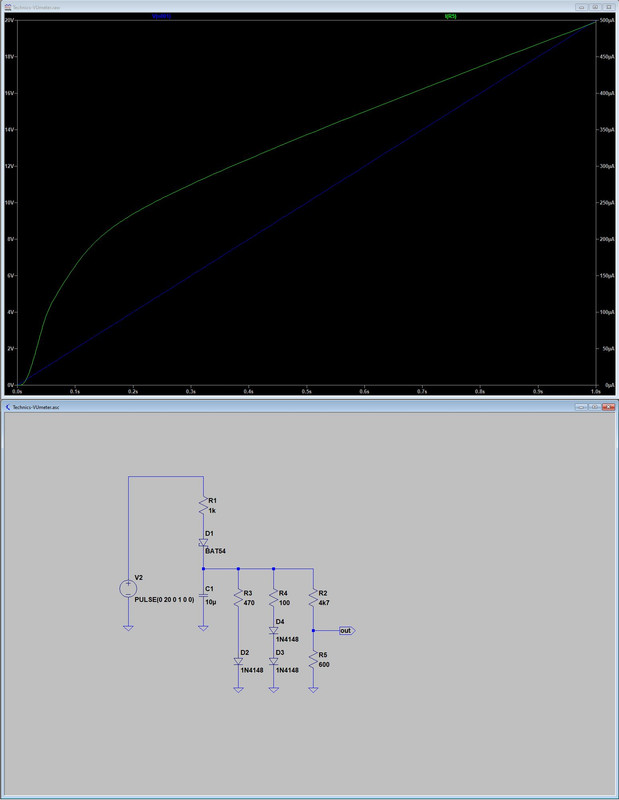The height and width of the screenshot is (800, 619).
Task: Click the 250µA right axis label
Action: coord(607,203)
